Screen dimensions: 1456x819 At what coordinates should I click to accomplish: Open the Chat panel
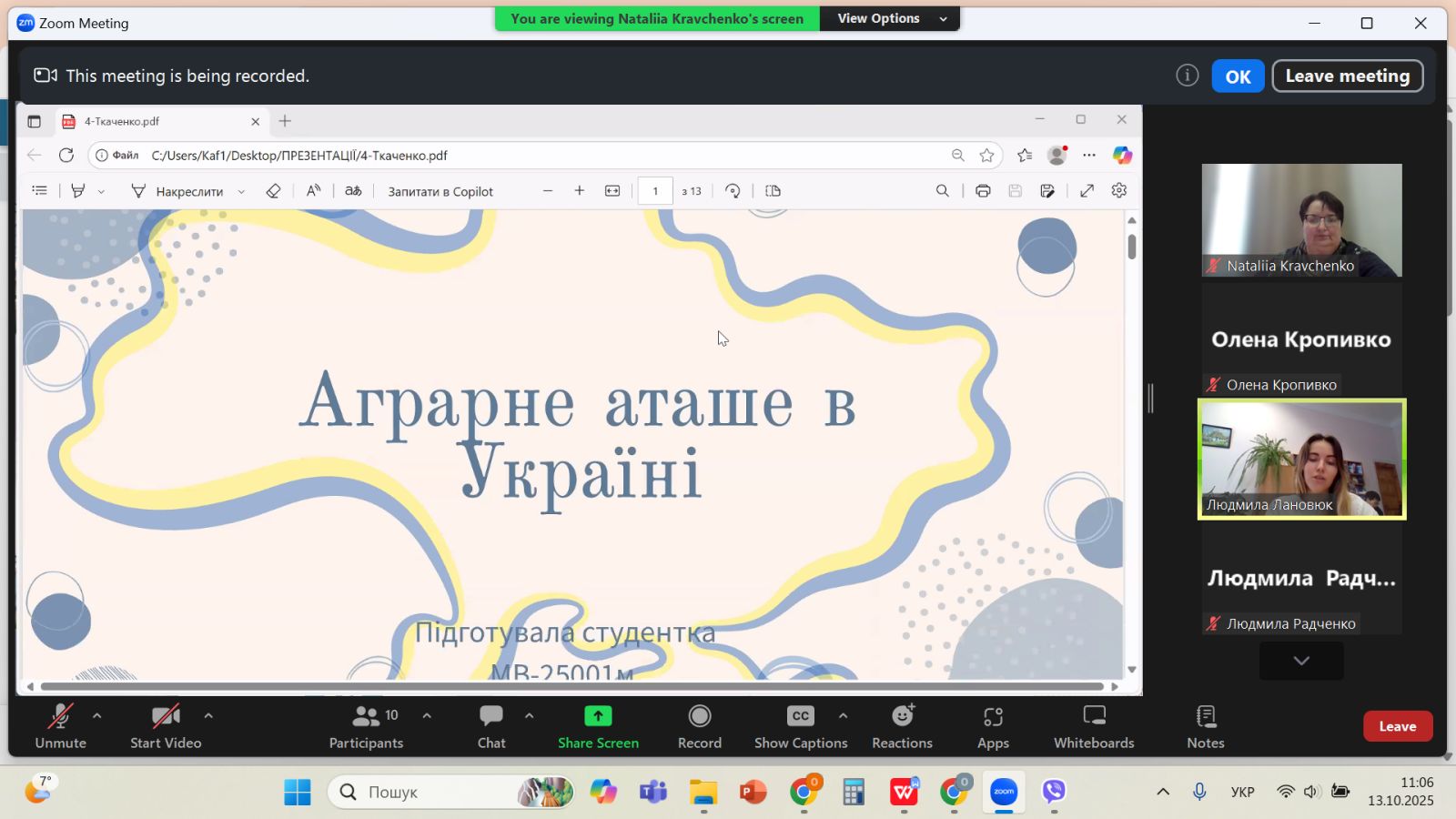tap(491, 726)
